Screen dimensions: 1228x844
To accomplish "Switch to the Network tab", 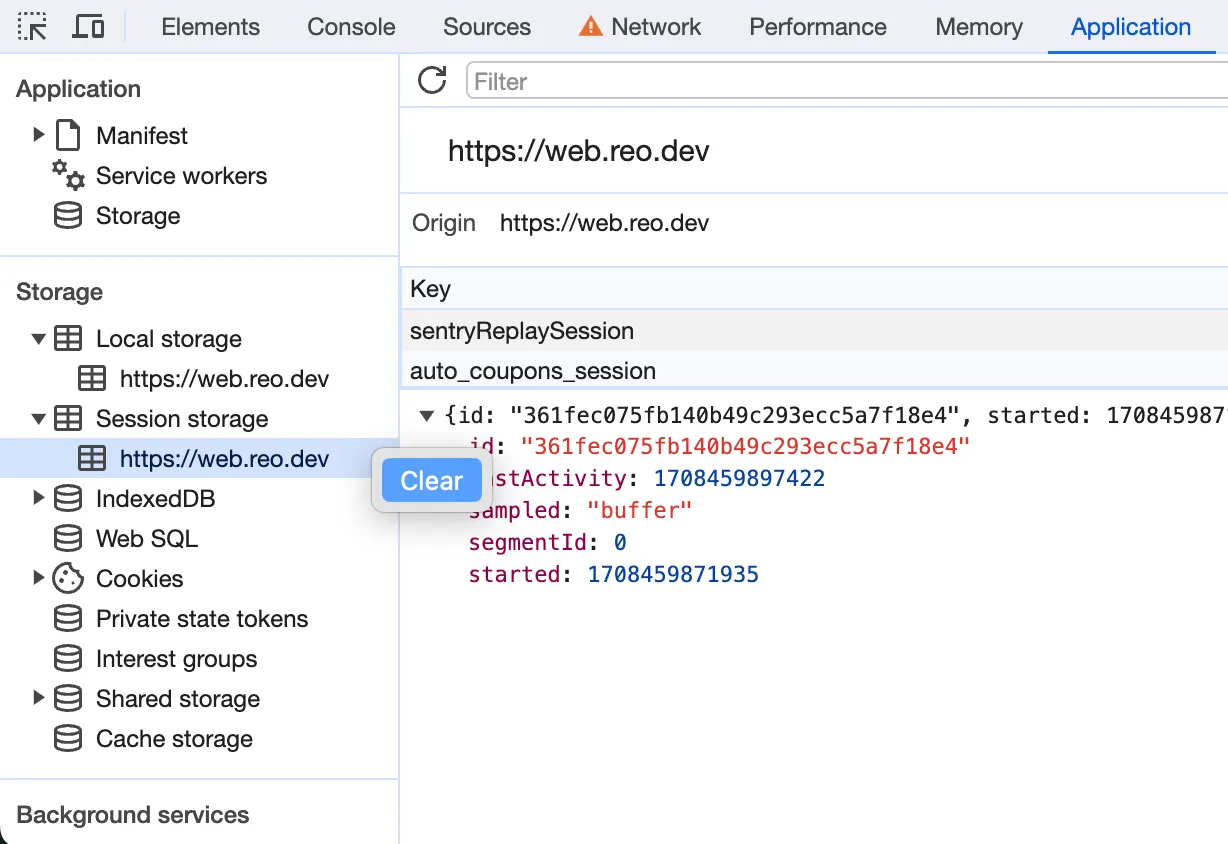I will [x=641, y=27].
